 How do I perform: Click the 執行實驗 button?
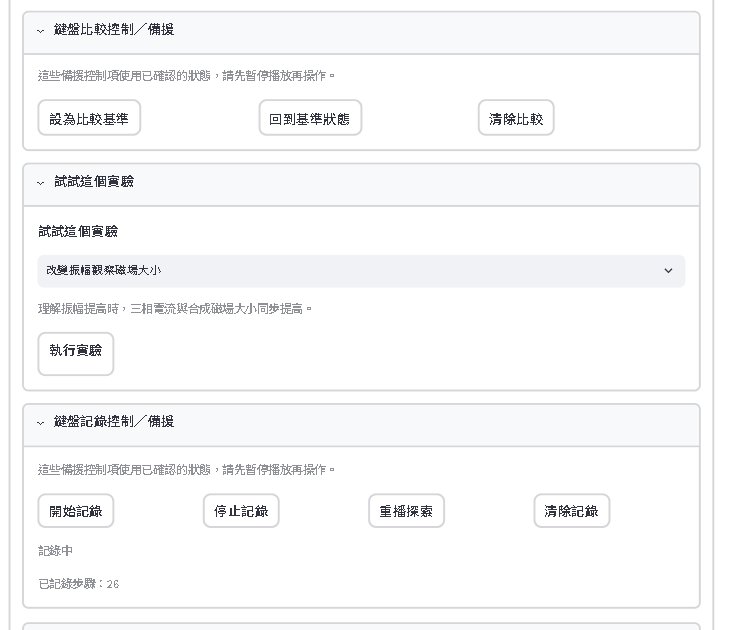[76, 354]
